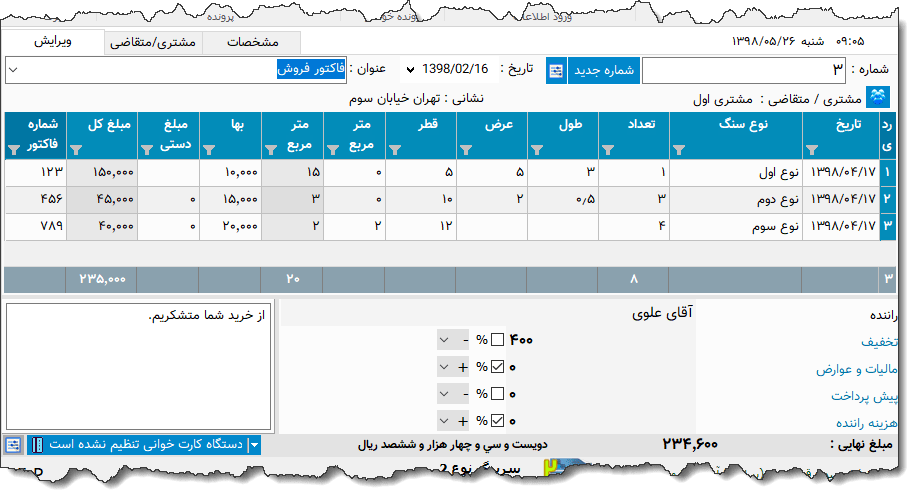908x490 pixels.
Task: Click price cell ۲۰,۰۰۰
Action: coord(230,226)
